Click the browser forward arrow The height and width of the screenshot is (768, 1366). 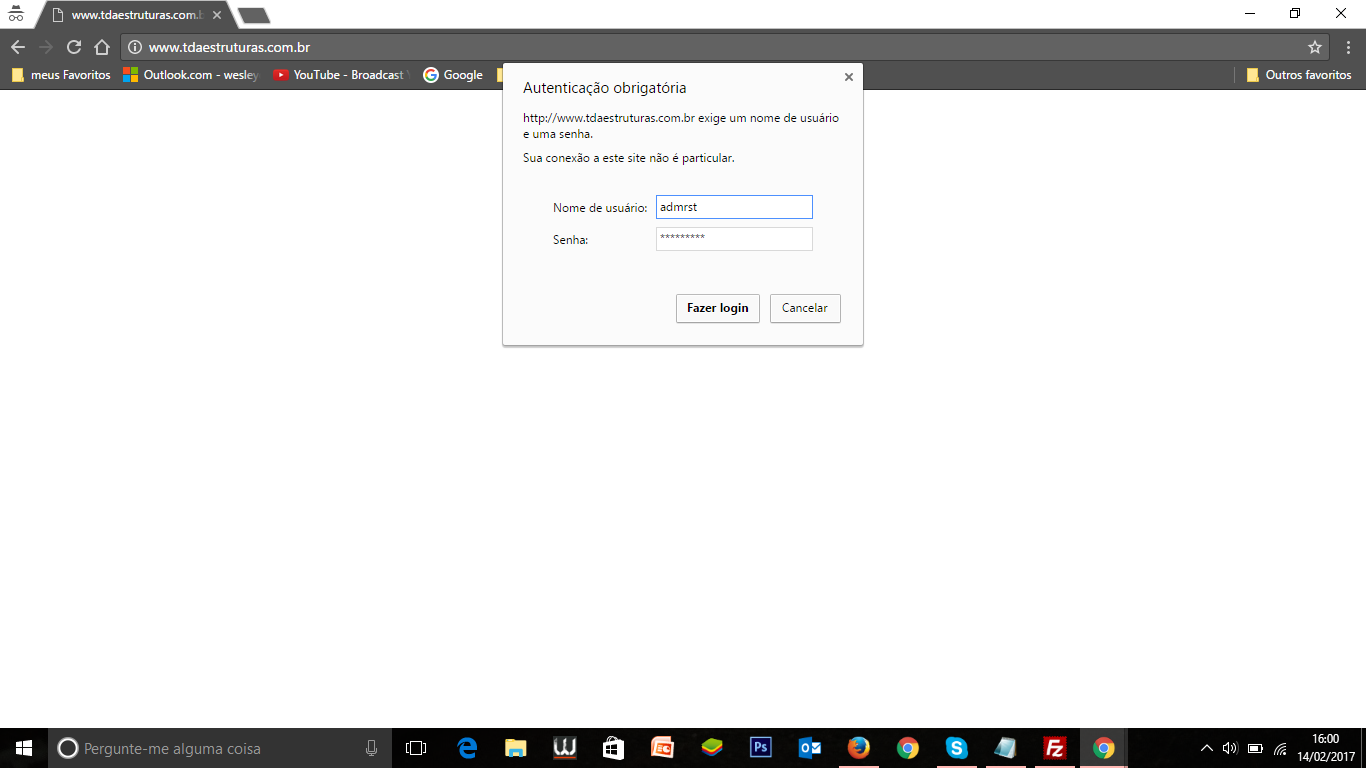click(x=46, y=47)
